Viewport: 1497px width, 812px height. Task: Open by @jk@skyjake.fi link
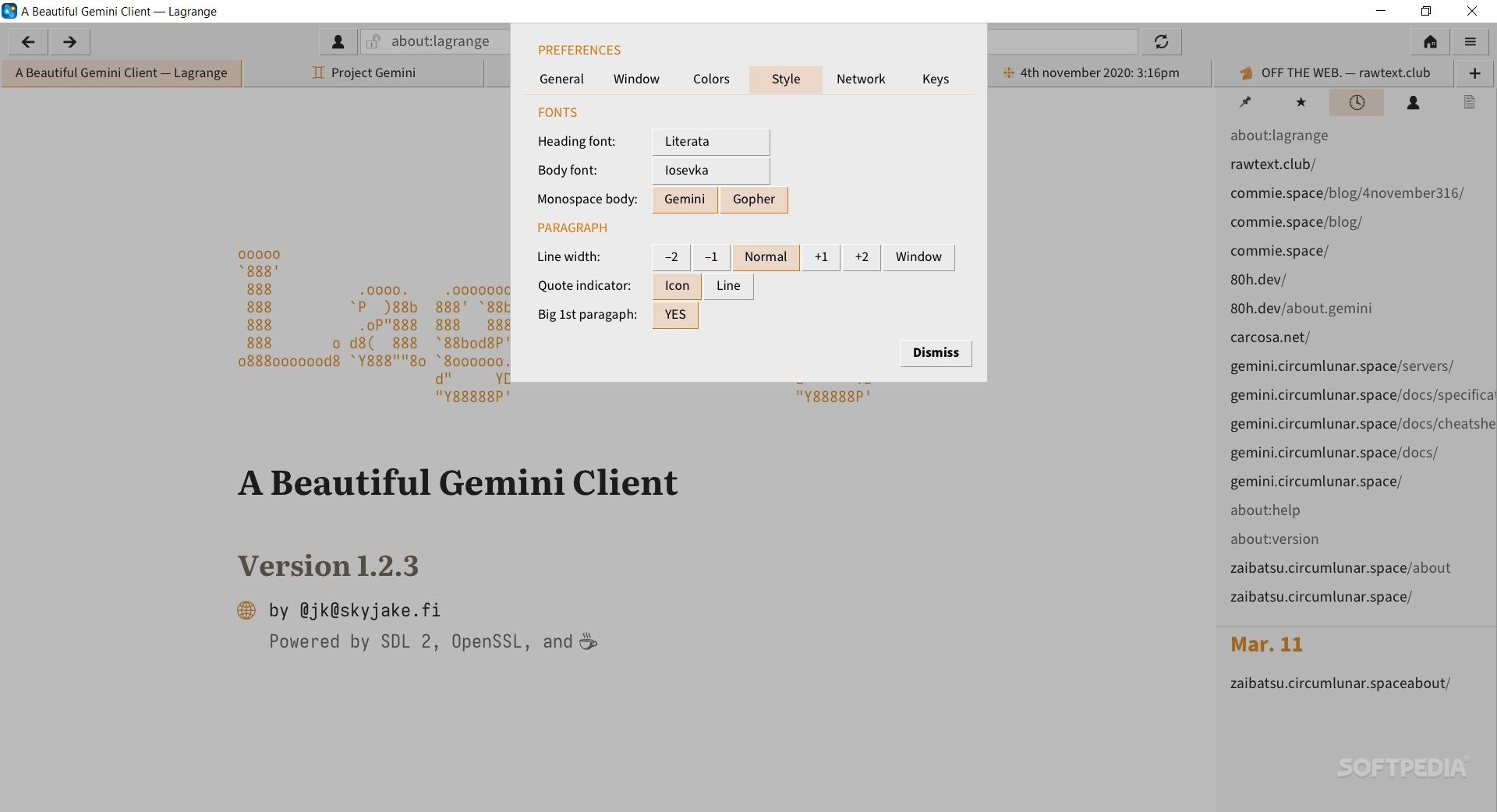click(355, 611)
